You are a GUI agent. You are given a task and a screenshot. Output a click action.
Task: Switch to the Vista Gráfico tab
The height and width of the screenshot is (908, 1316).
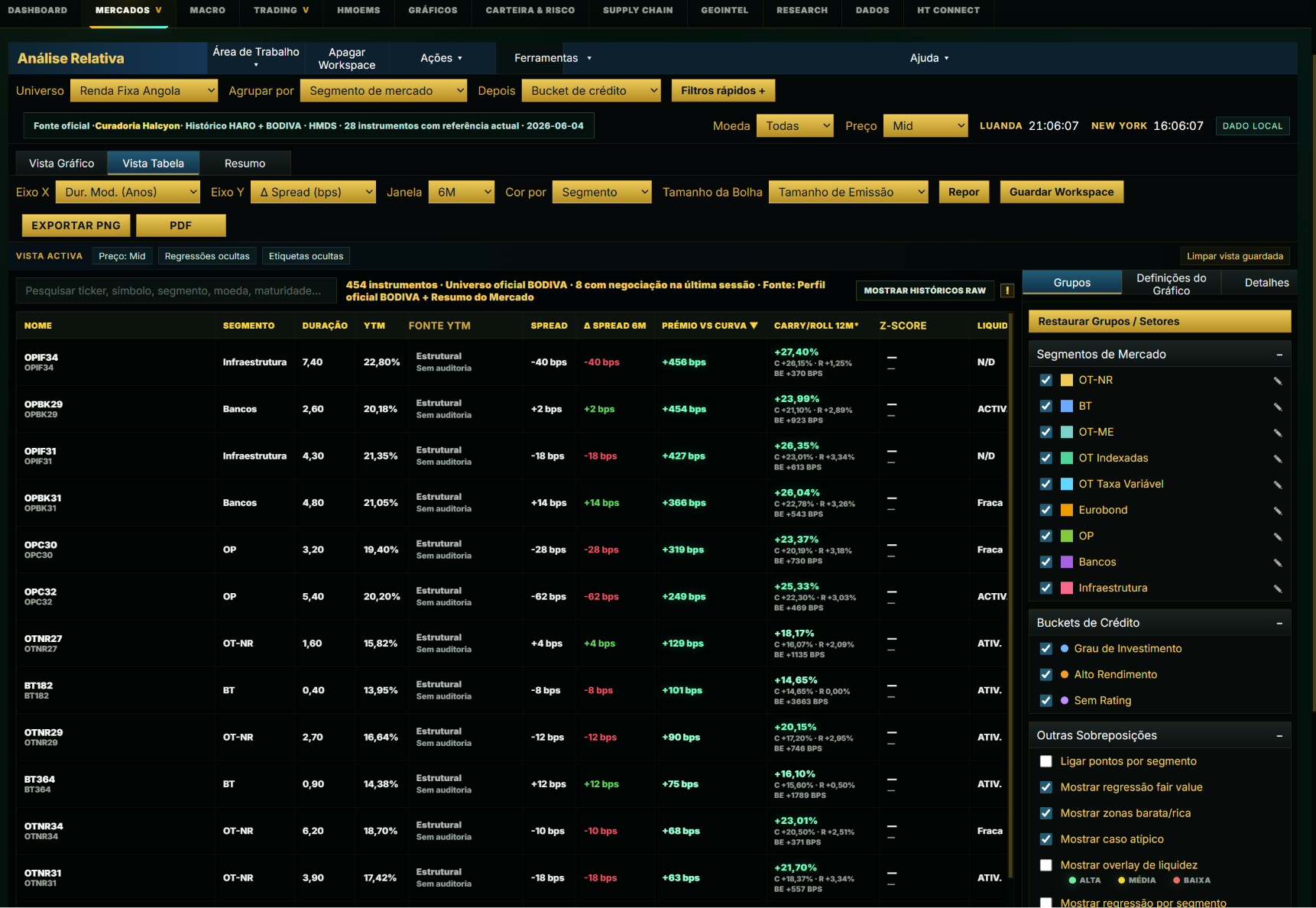click(62, 164)
